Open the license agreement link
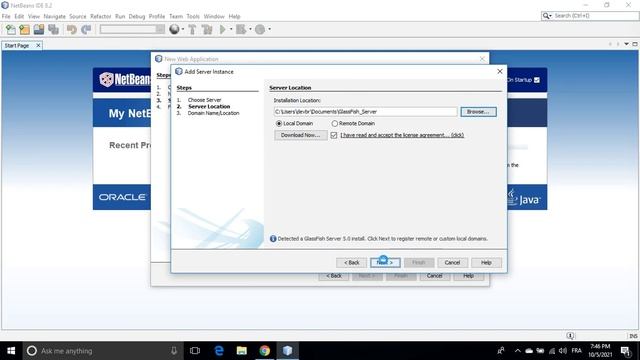This screenshot has width=640, height=360. (x=402, y=135)
